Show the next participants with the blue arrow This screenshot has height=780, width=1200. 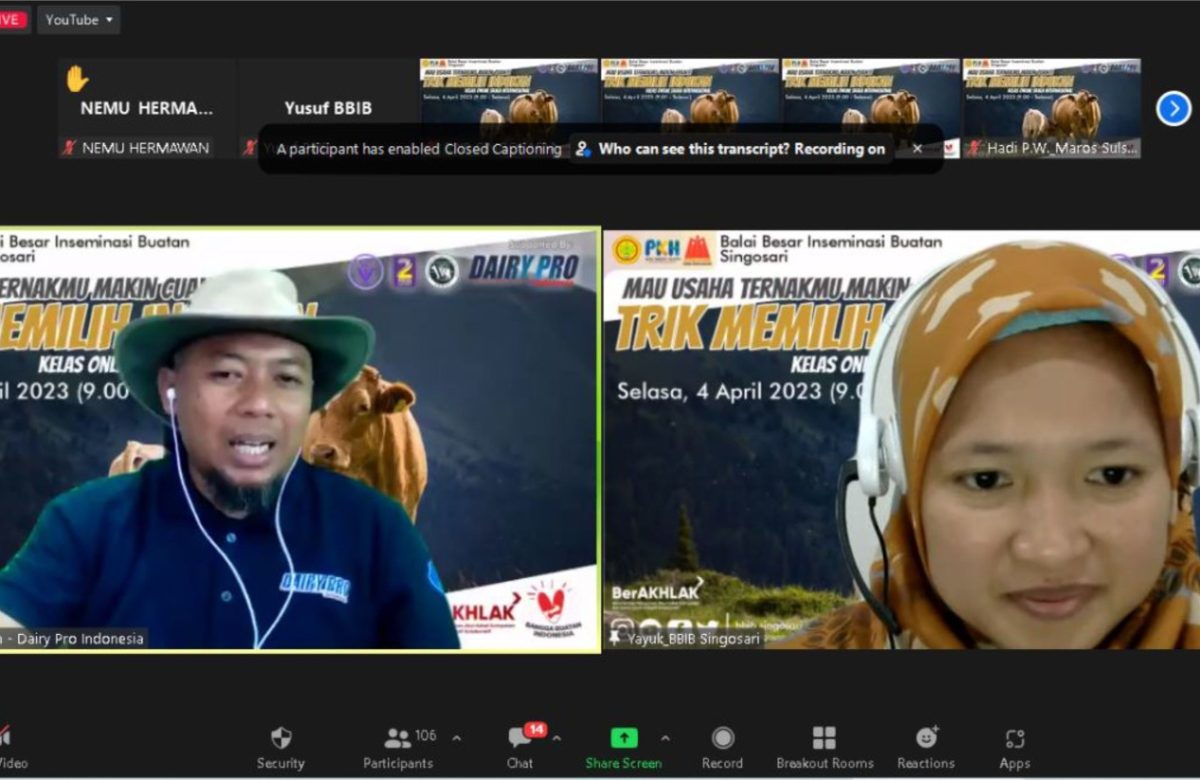tap(1173, 108)
